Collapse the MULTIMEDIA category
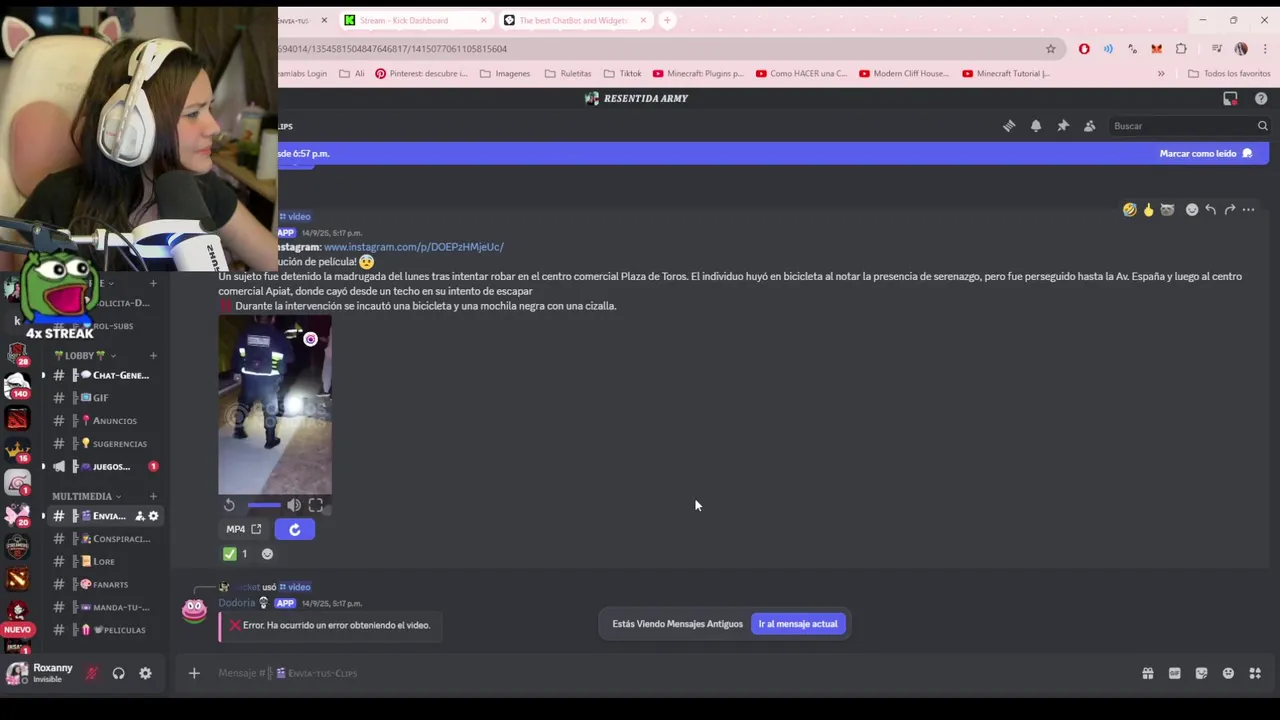1280x720 pixels. pyautogui.click(x=86, y=496)
